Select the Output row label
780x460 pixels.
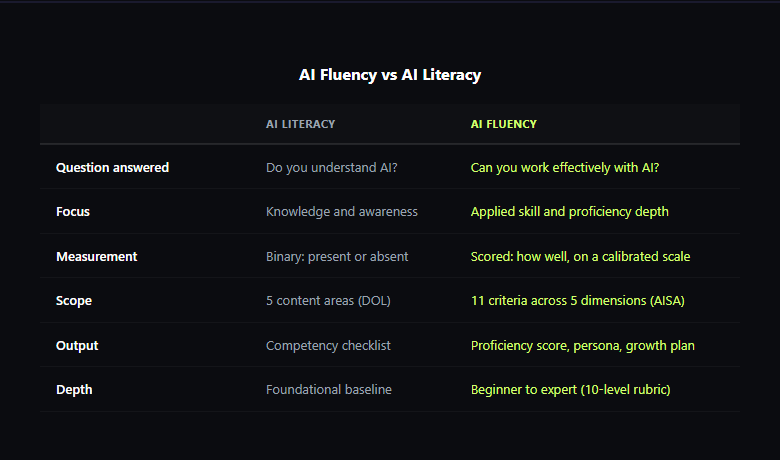[x=77, y=346]
